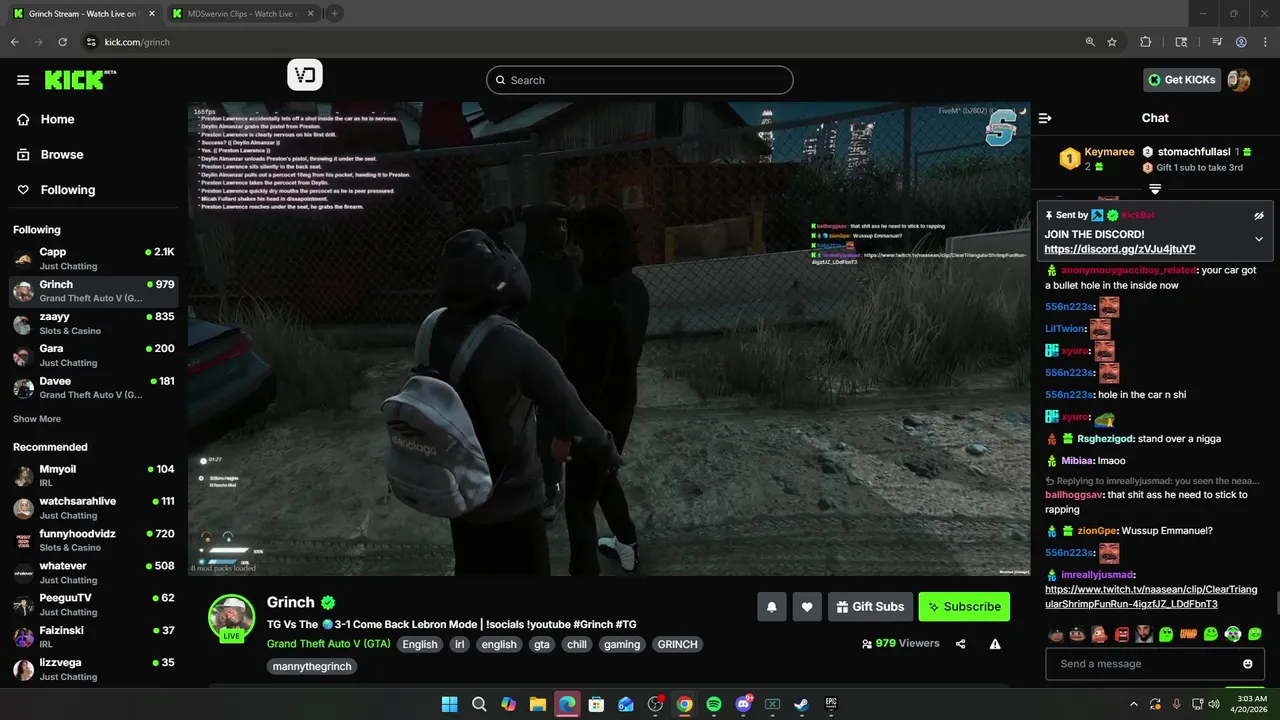Select the gta tag
The width and height of the screenshot is (1280, 720).
click(542, 644)
